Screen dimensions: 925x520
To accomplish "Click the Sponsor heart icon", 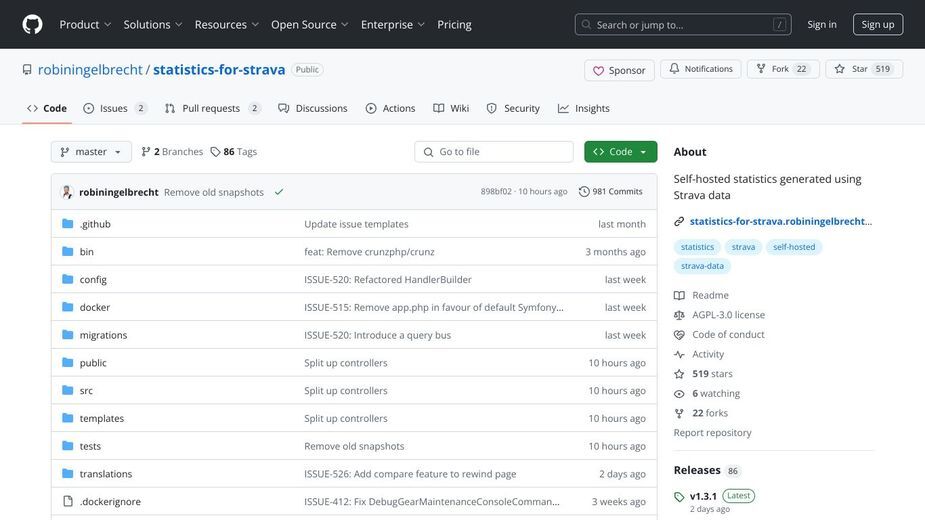I will (x=598, y=70).
